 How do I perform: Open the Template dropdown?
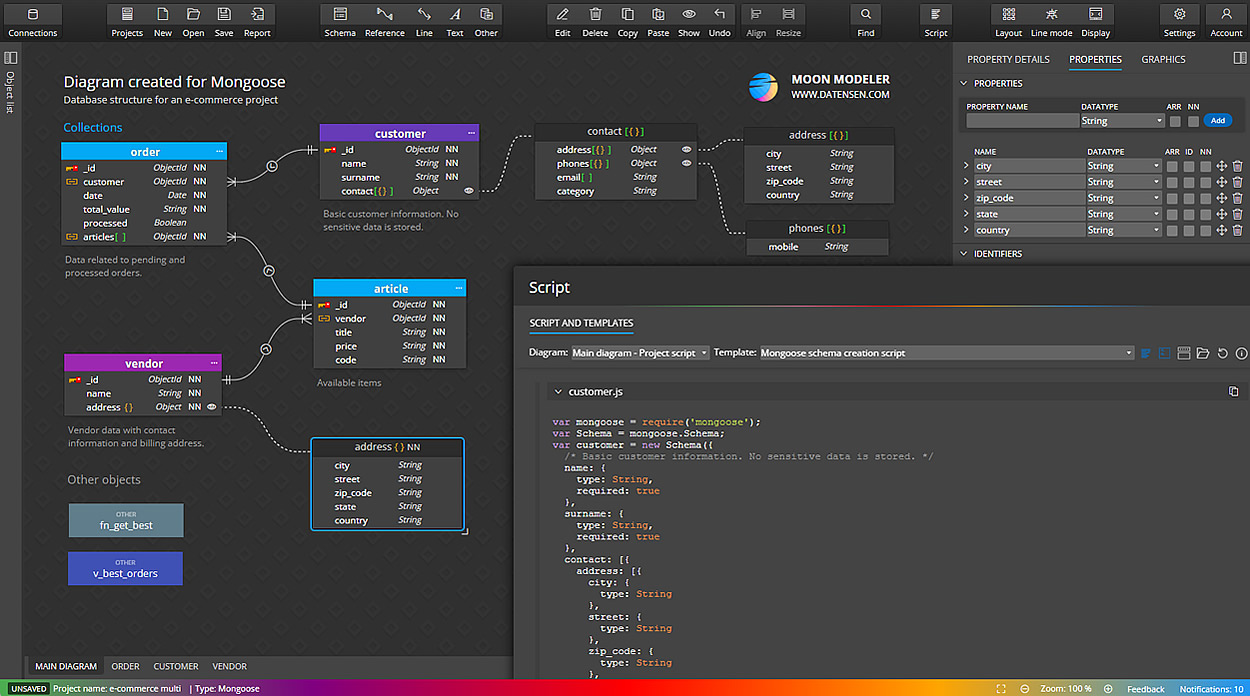point(947,353)
